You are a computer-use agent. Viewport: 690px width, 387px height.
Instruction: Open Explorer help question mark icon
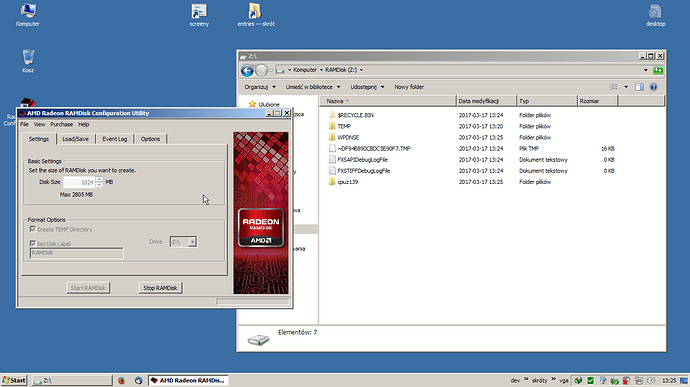pyautogui.click(x=653, y=87)
